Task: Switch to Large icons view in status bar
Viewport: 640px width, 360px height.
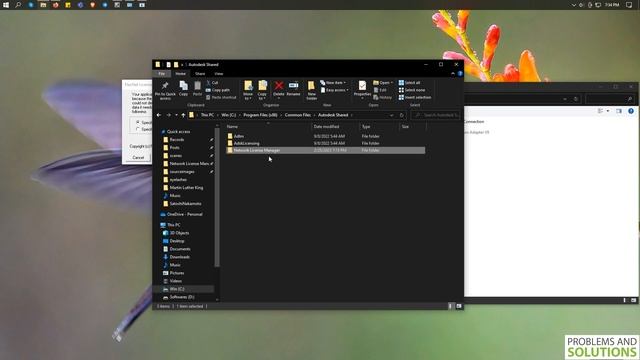Action: click(459, 306)
